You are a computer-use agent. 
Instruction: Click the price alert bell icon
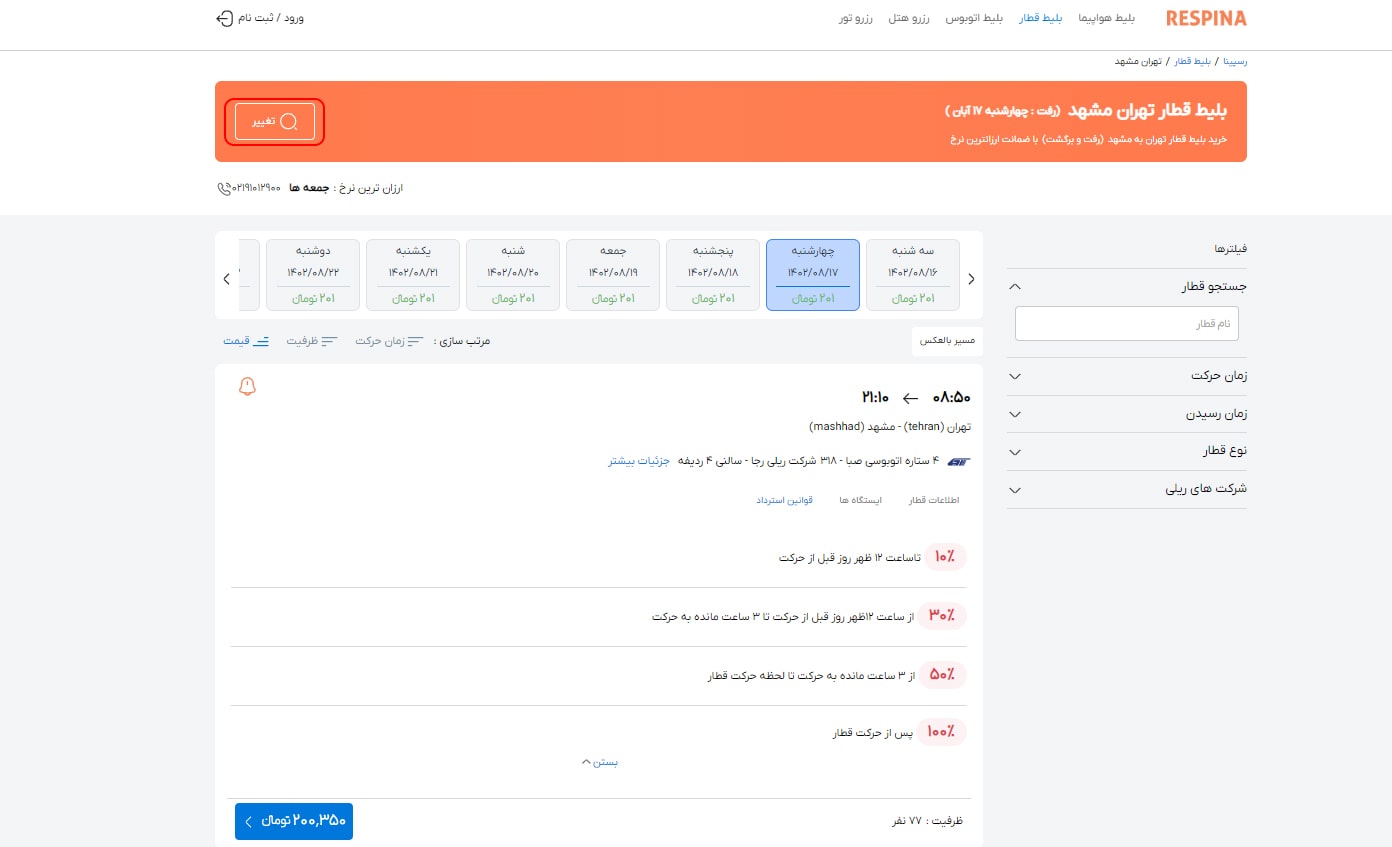pos(248,387)
